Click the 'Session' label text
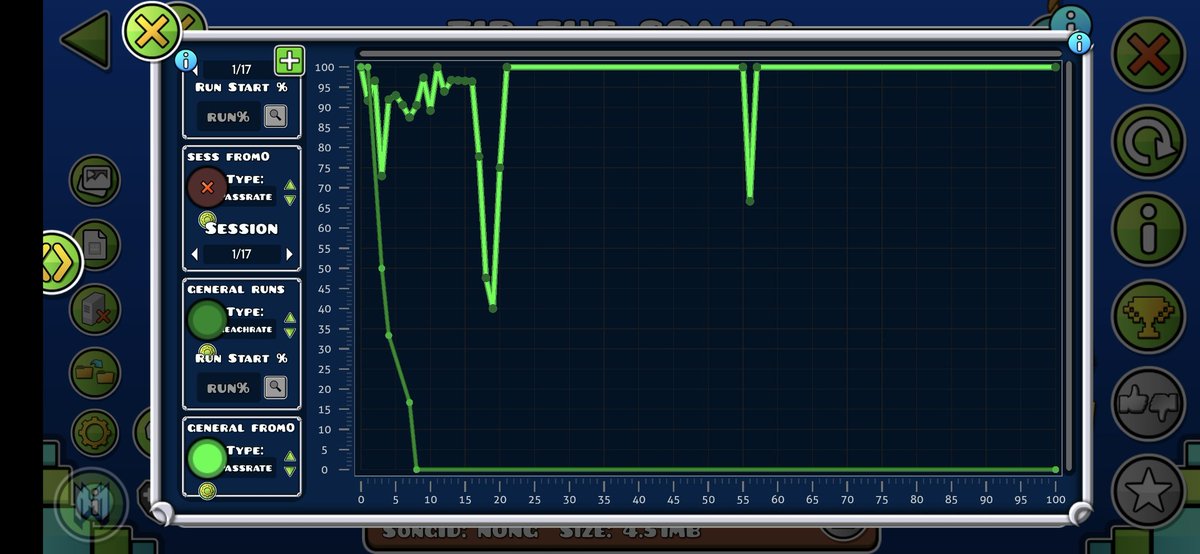Image resolution: width=1200 pixels, height=554 pixels. tap(241, 228)
